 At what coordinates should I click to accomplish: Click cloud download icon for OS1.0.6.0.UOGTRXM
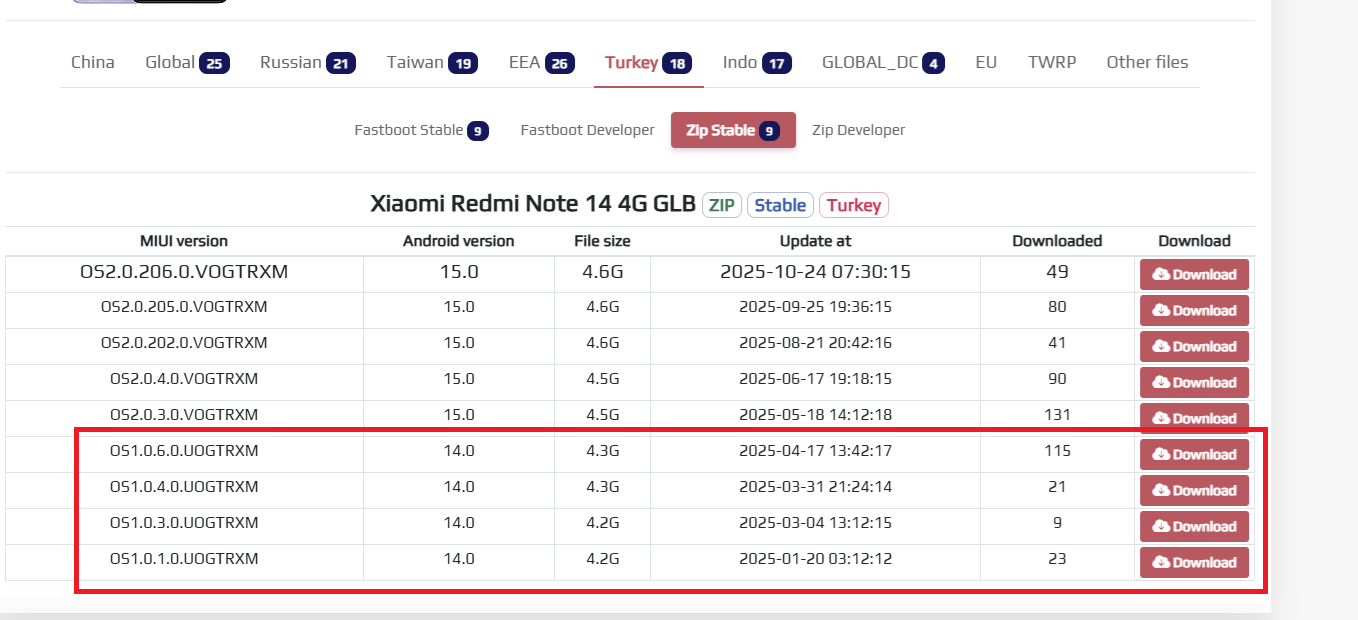[1161, 455]
